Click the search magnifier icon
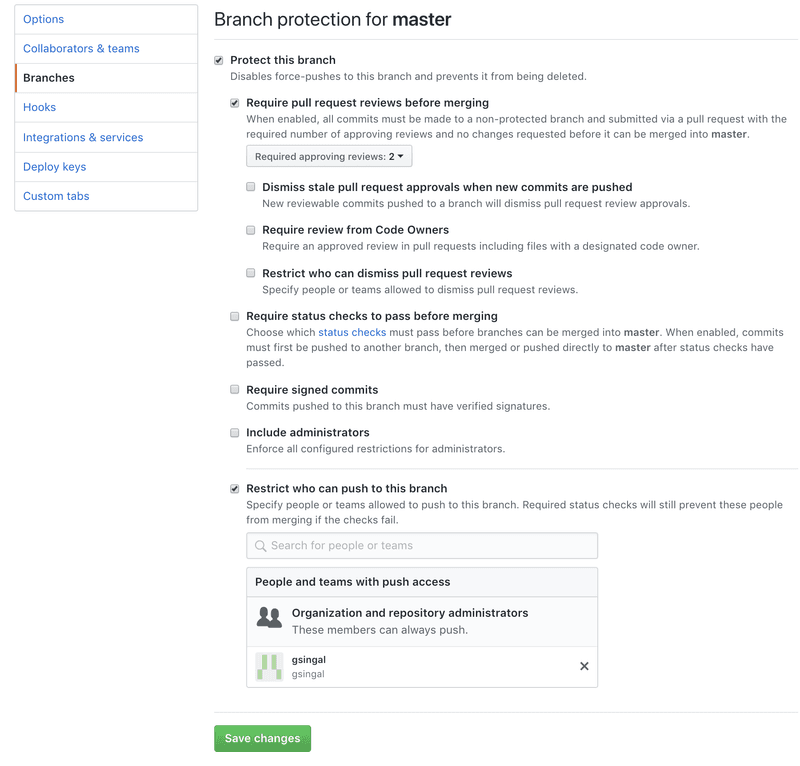Image resolution: width=800 pixels, height=766 pixels. (261, 546)
